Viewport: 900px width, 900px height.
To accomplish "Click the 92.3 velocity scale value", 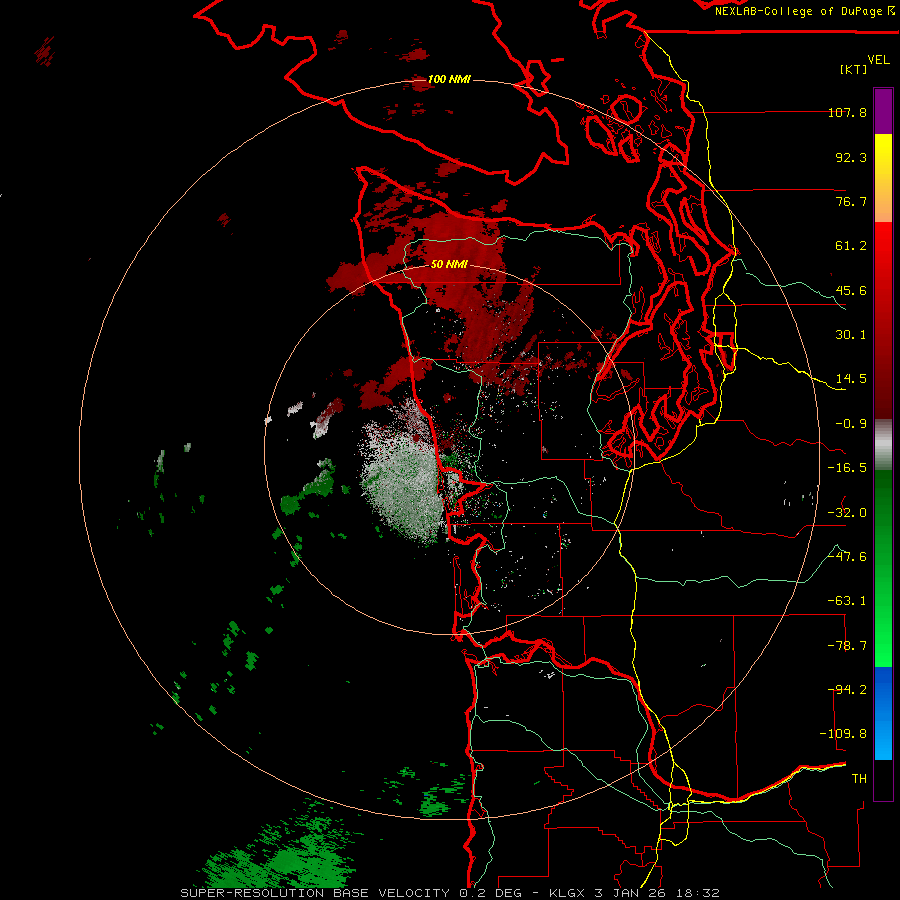I will pos(851,157).
